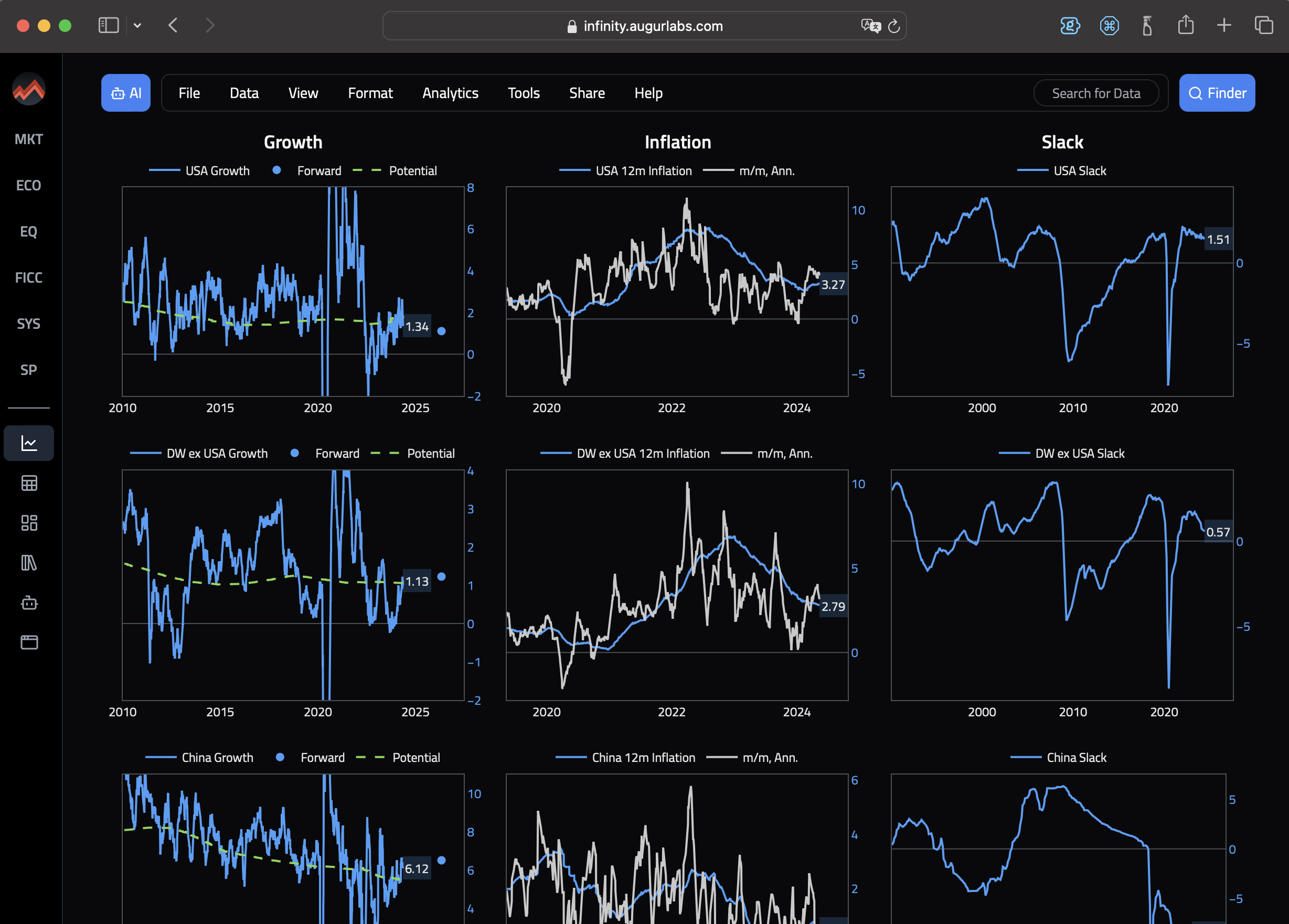Click the 1.51 value label on USA Slack
Image resolution: width=1289 pixels, height=924 pixels.
1219,239
